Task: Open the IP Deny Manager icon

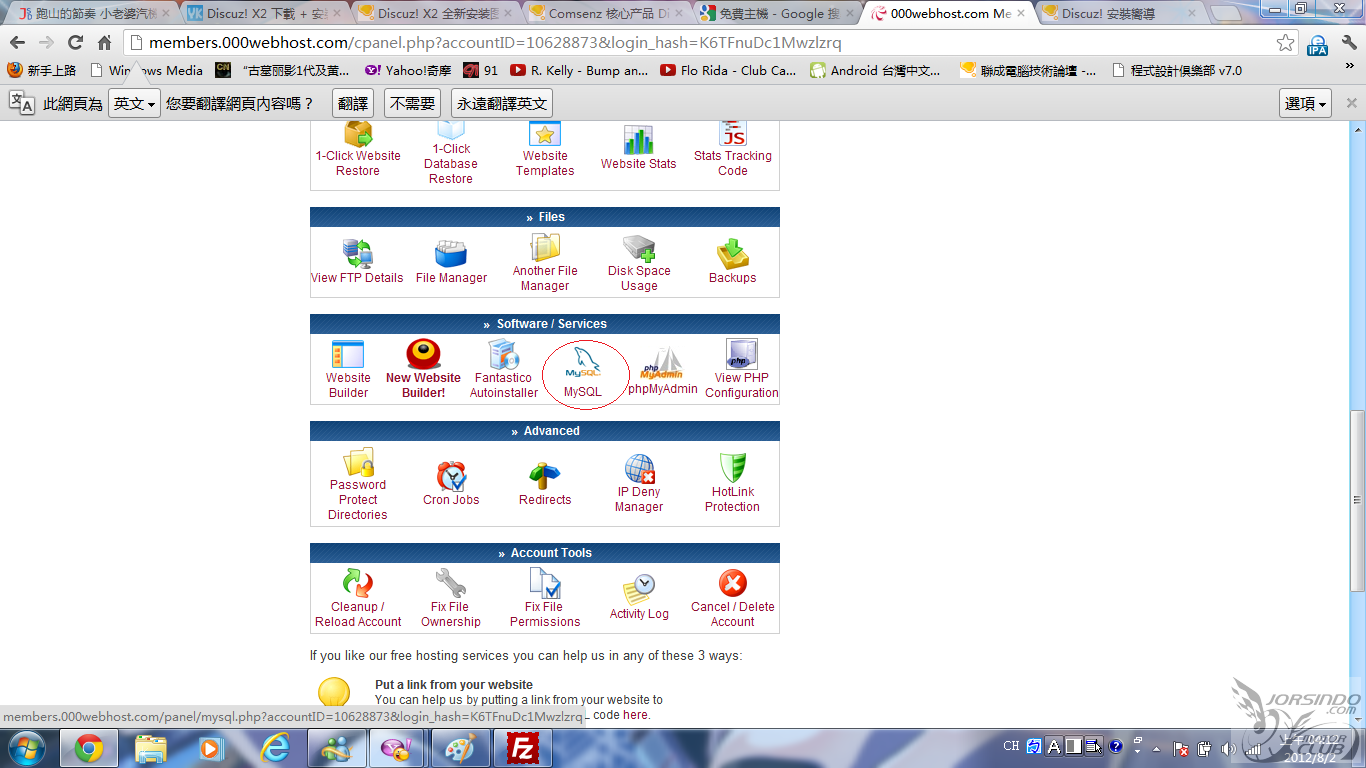Action: 639,469
